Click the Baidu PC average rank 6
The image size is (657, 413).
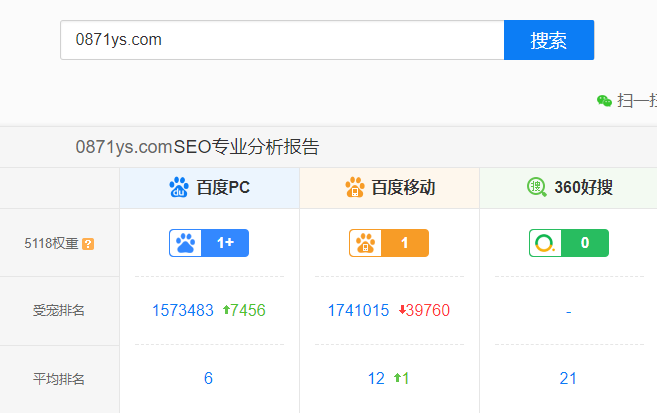point(208,378)
